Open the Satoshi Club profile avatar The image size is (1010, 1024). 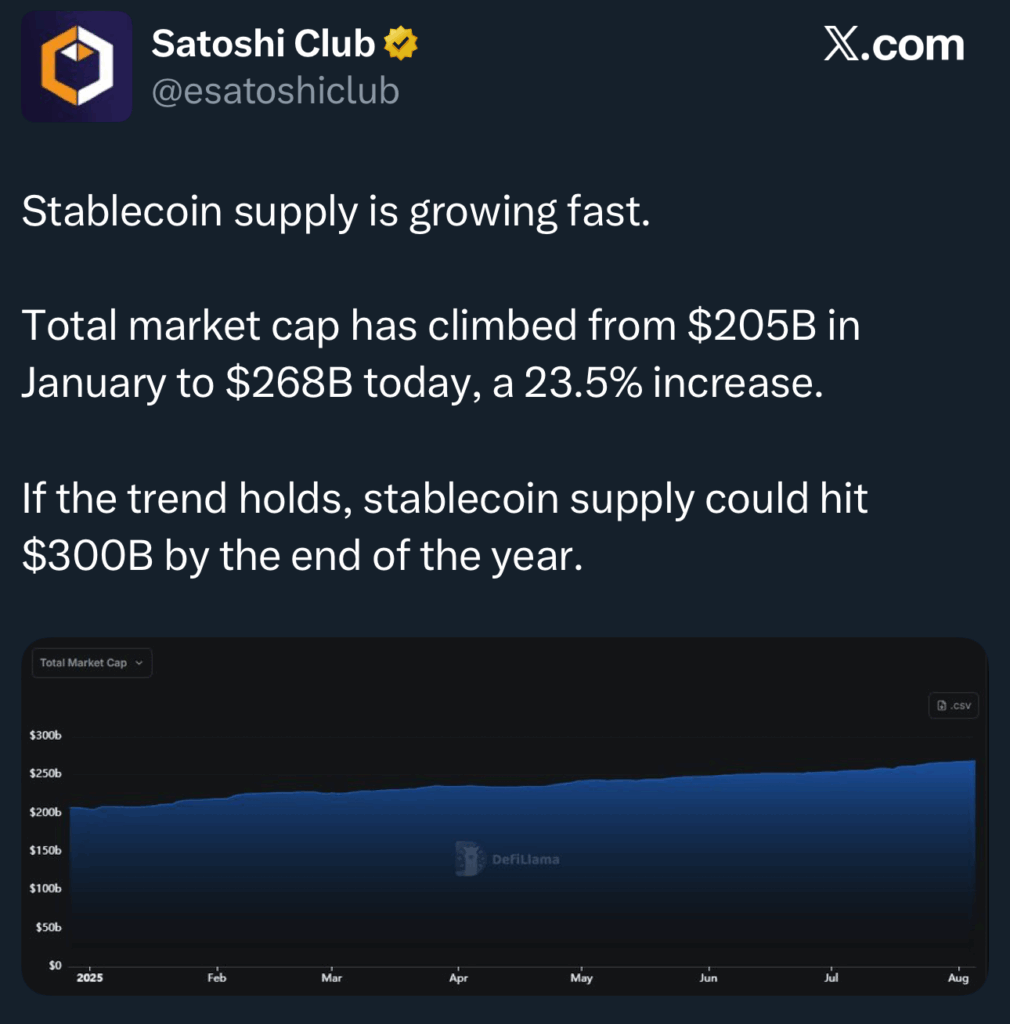(76, 67)
